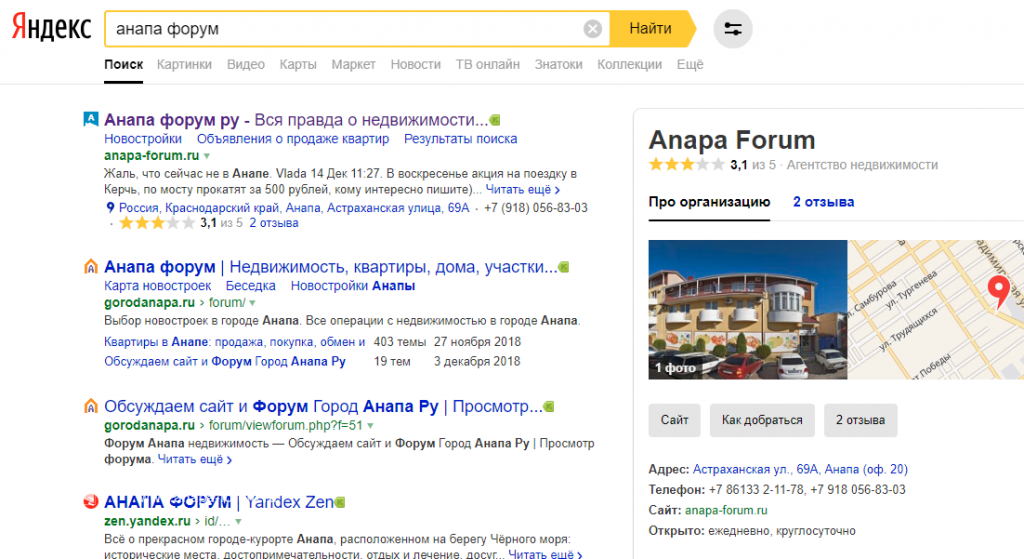Screen dimensions: 1024x559
Task: Open Карта новостроек sitelink
Action: pyautogui.click(x=157, y=285)
